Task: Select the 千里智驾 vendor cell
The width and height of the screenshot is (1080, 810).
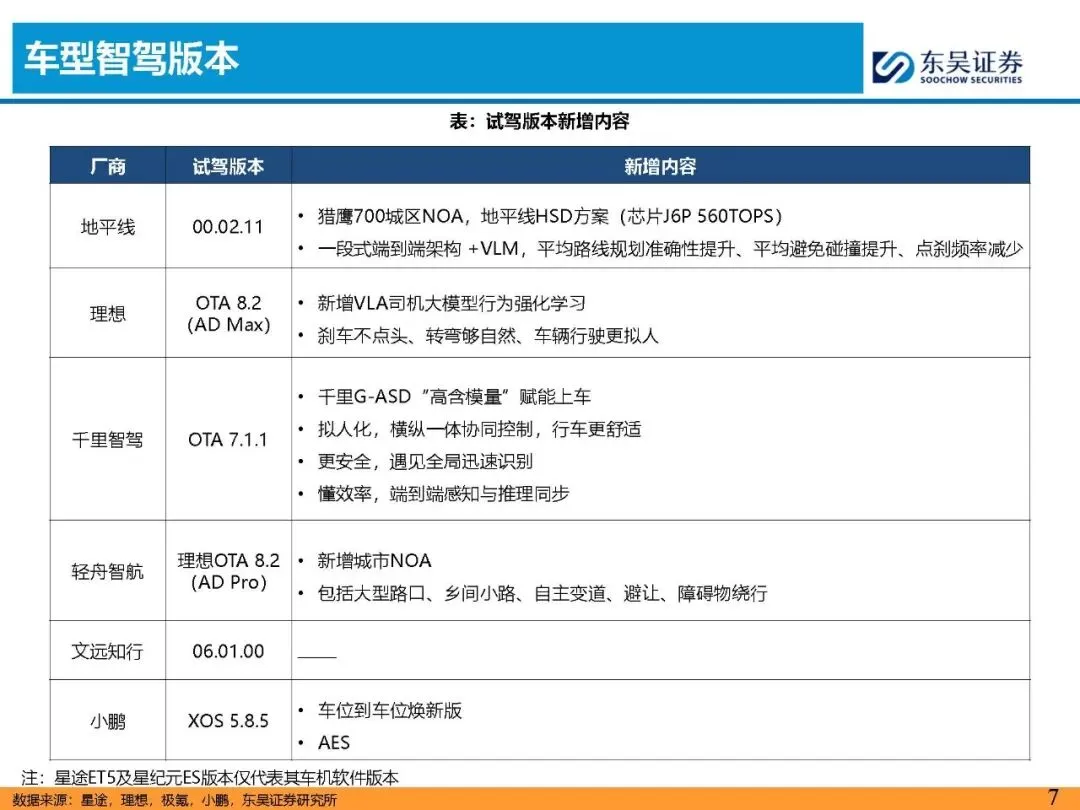Action: (107, 439)
